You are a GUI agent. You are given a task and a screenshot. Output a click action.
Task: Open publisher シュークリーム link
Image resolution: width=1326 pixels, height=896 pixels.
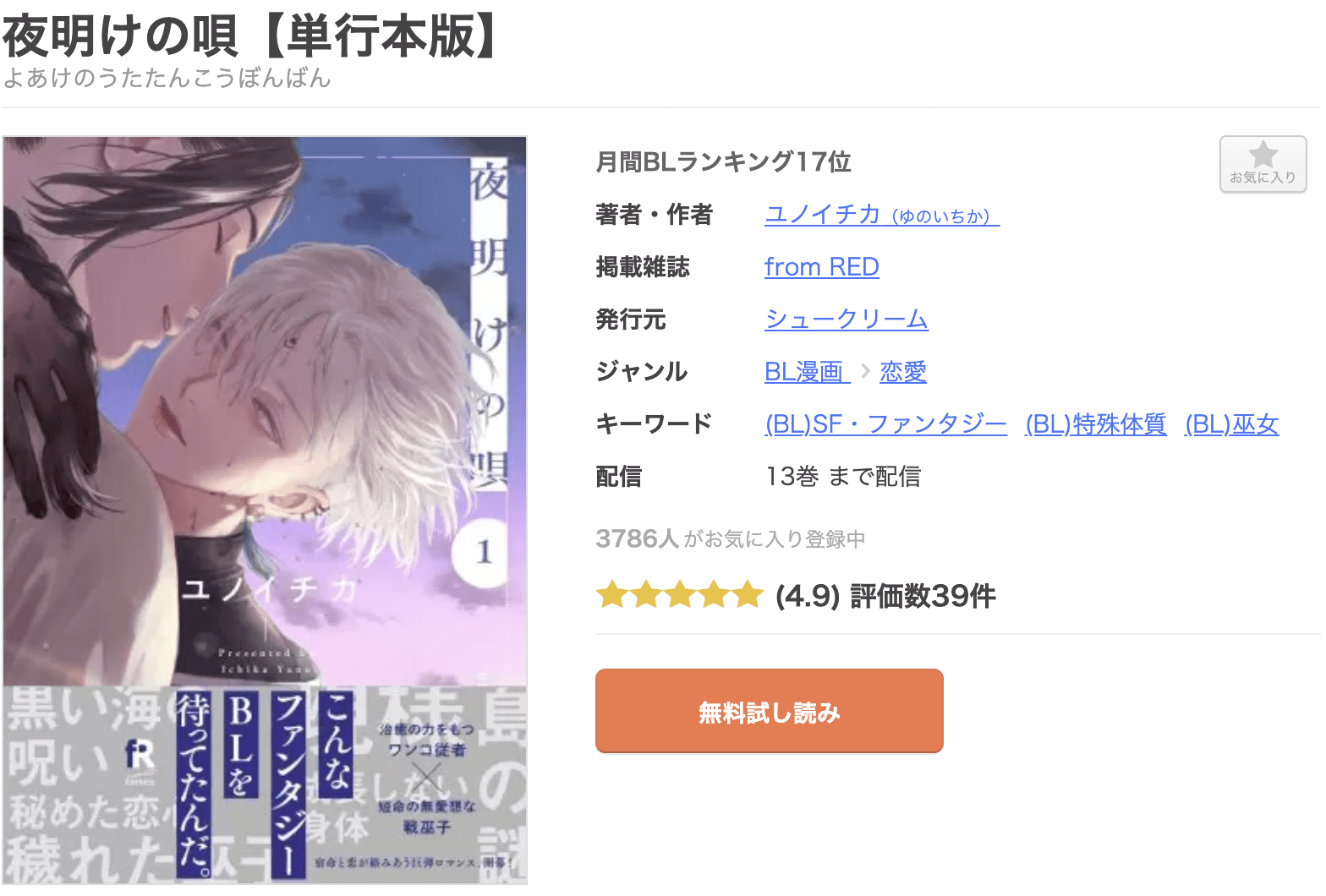click(847, 320)
